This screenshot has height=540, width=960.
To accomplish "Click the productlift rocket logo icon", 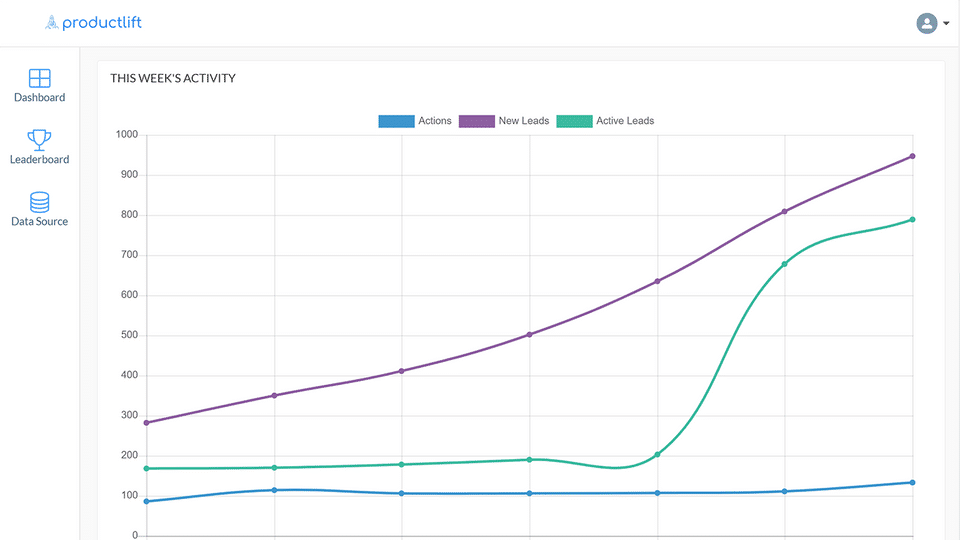I will [51, 23].
